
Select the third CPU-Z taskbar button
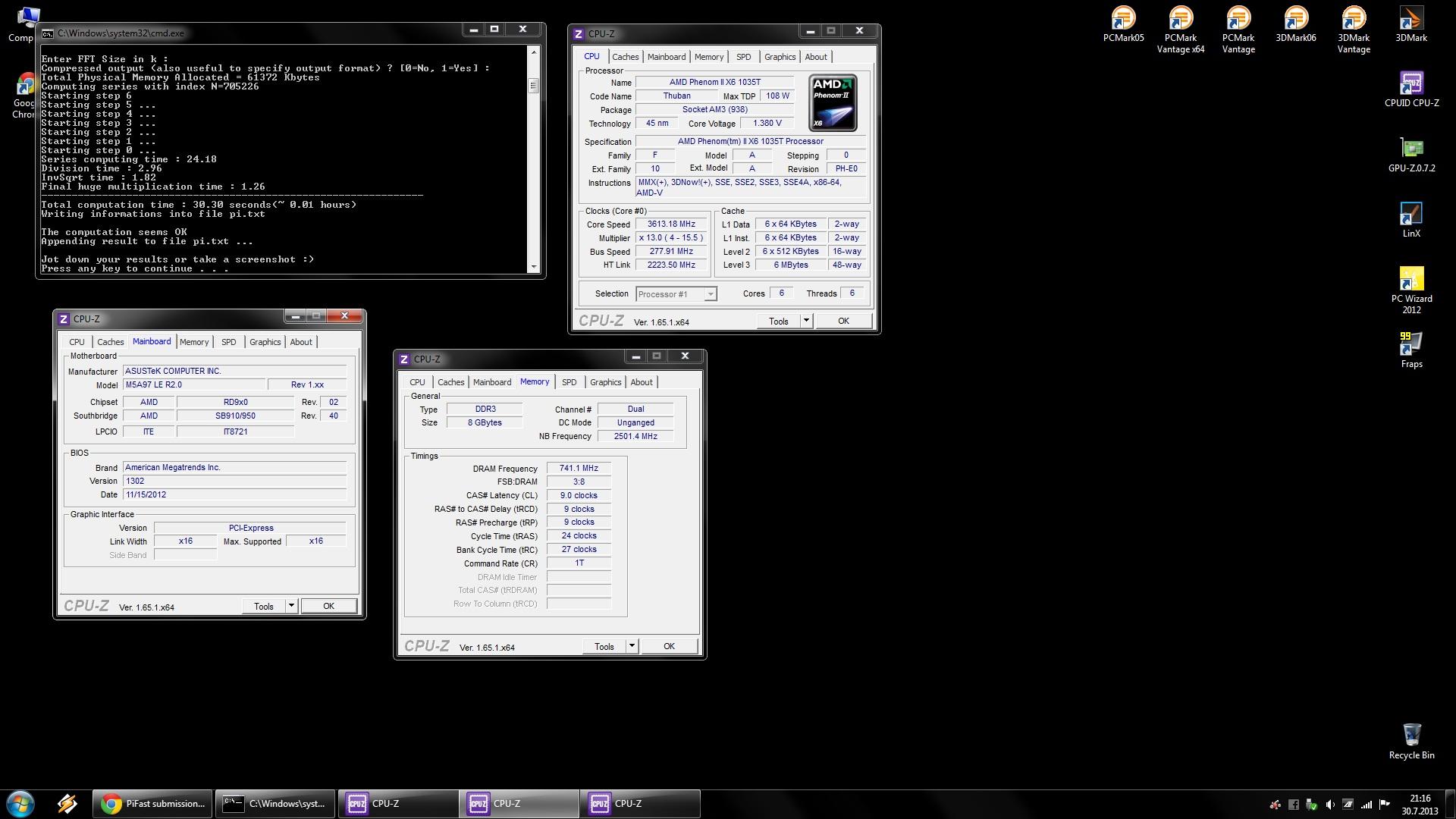pos(640,804)
